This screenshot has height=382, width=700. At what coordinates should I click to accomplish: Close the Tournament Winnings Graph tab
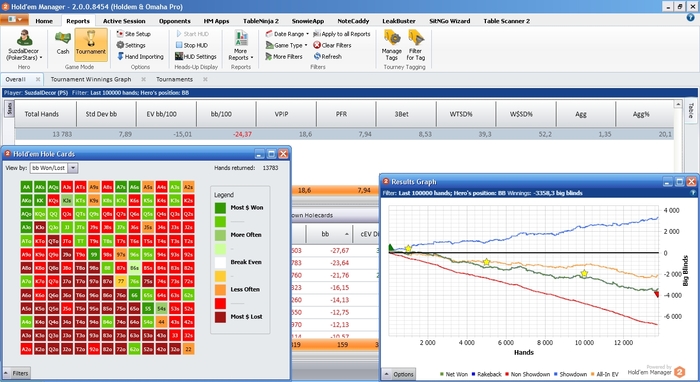(143, 79)
